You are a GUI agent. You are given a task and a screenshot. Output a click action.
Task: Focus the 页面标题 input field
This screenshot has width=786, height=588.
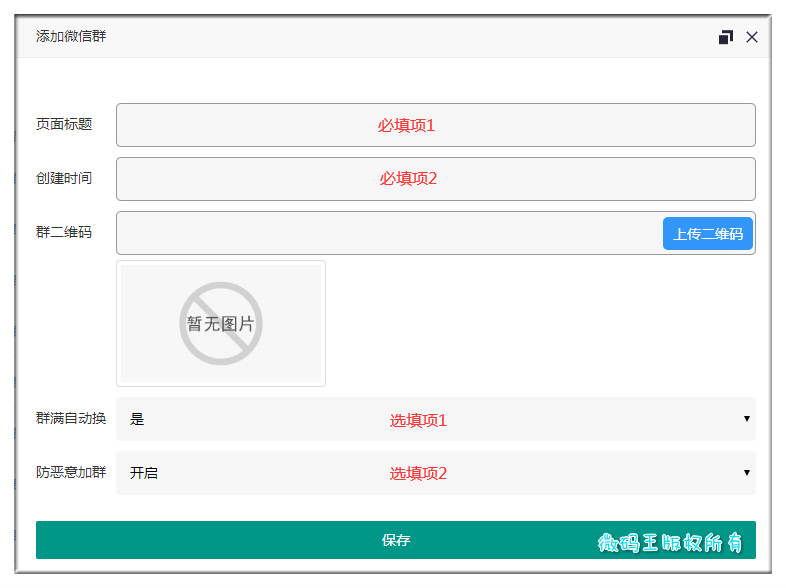tap(436, 125)
